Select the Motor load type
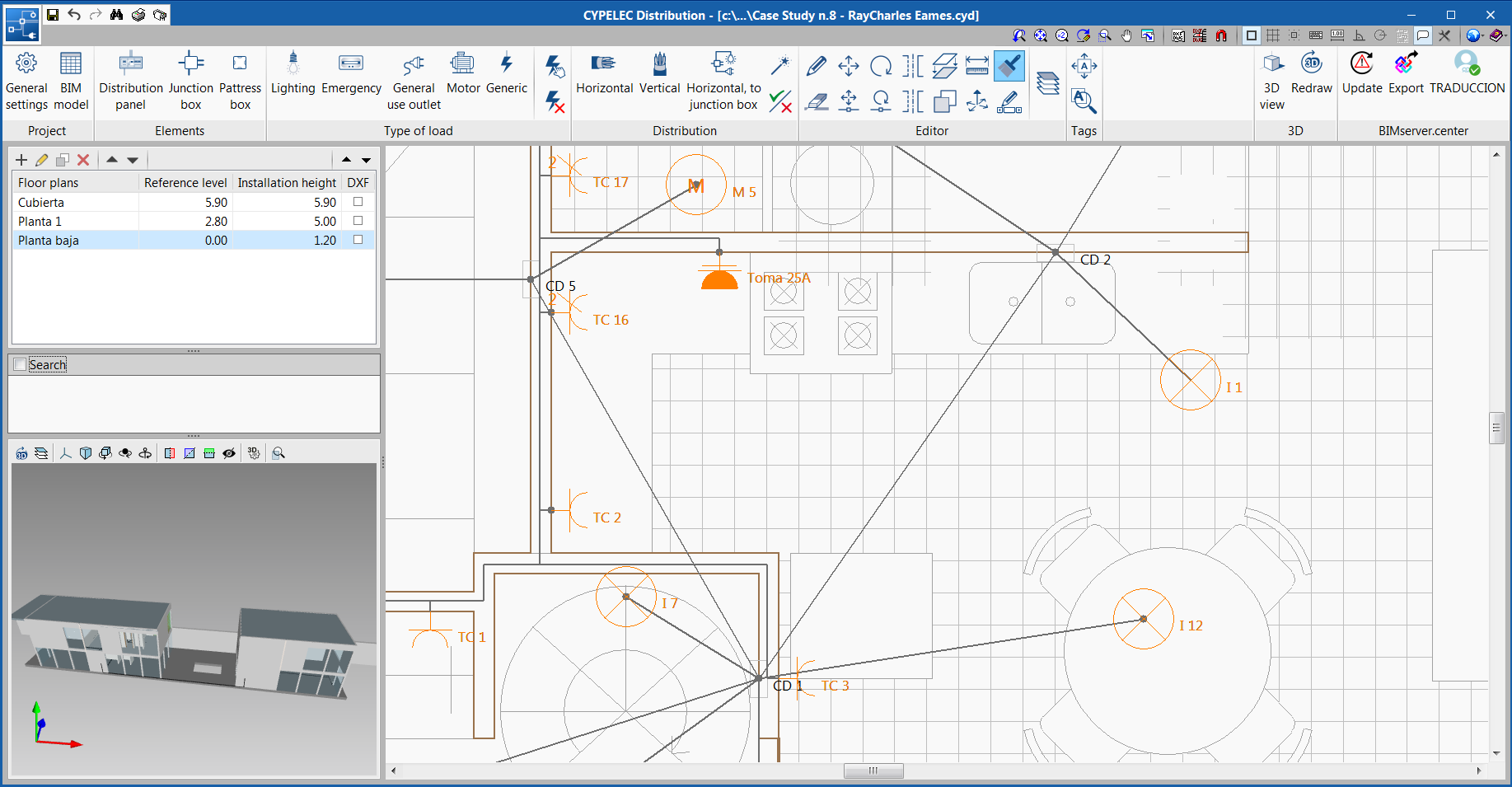The image size is (1512, 787). coord(462,74)
